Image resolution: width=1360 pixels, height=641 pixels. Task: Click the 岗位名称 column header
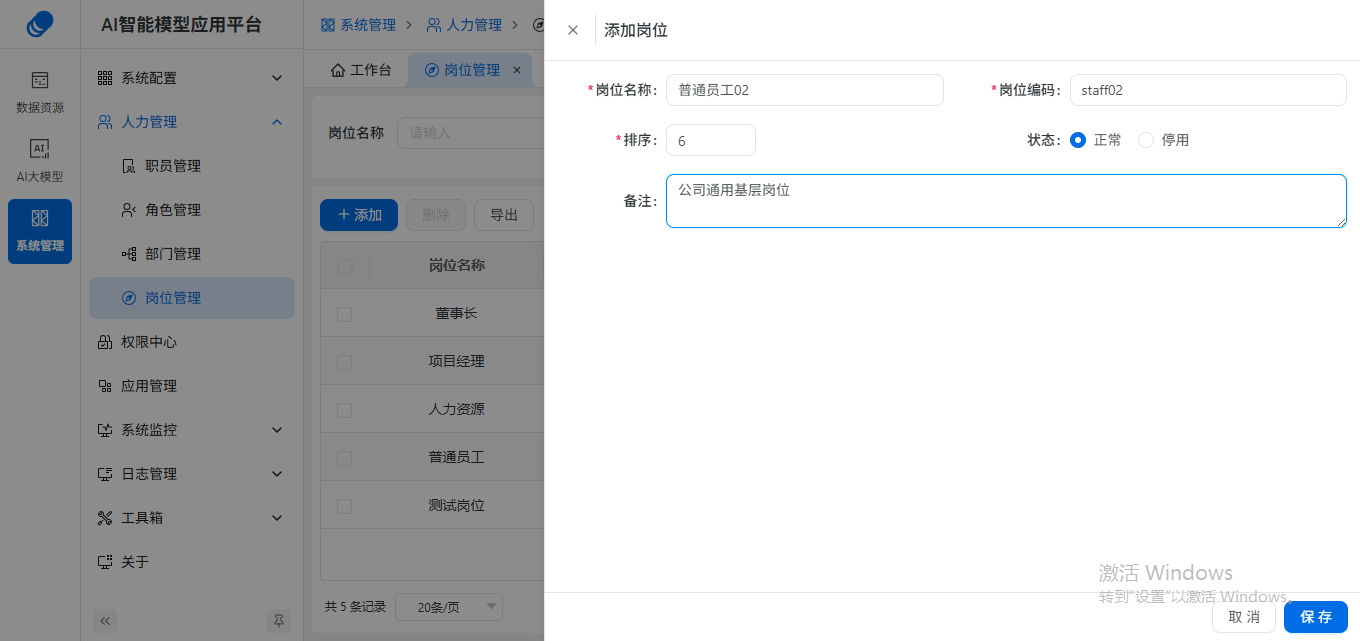click(x=457, y=266)
